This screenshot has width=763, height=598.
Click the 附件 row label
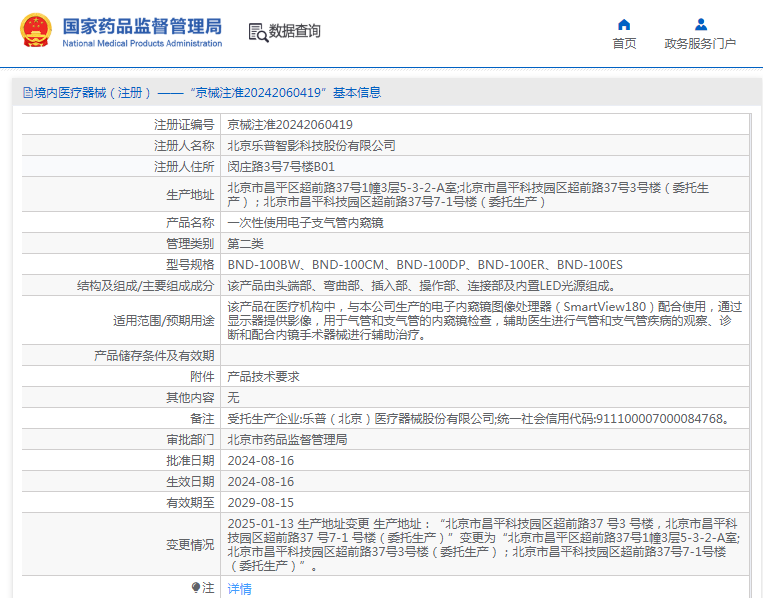click(202, 376)
